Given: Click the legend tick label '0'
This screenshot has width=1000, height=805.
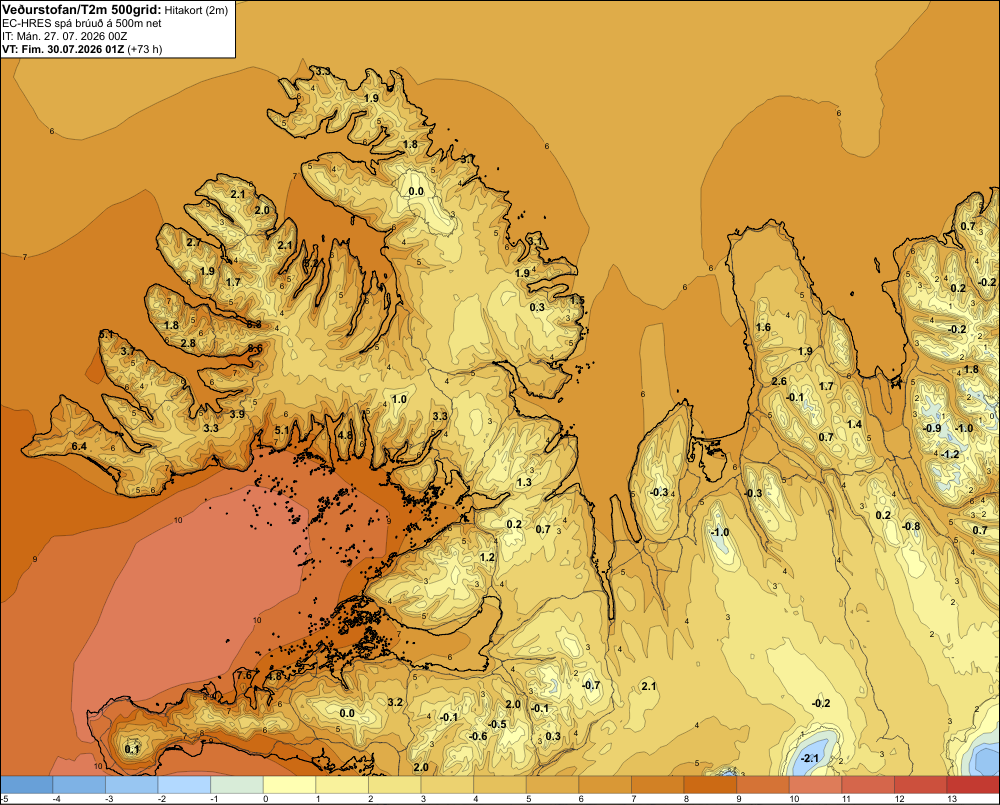Looking at the screenshot, I should tap(265, 799).
